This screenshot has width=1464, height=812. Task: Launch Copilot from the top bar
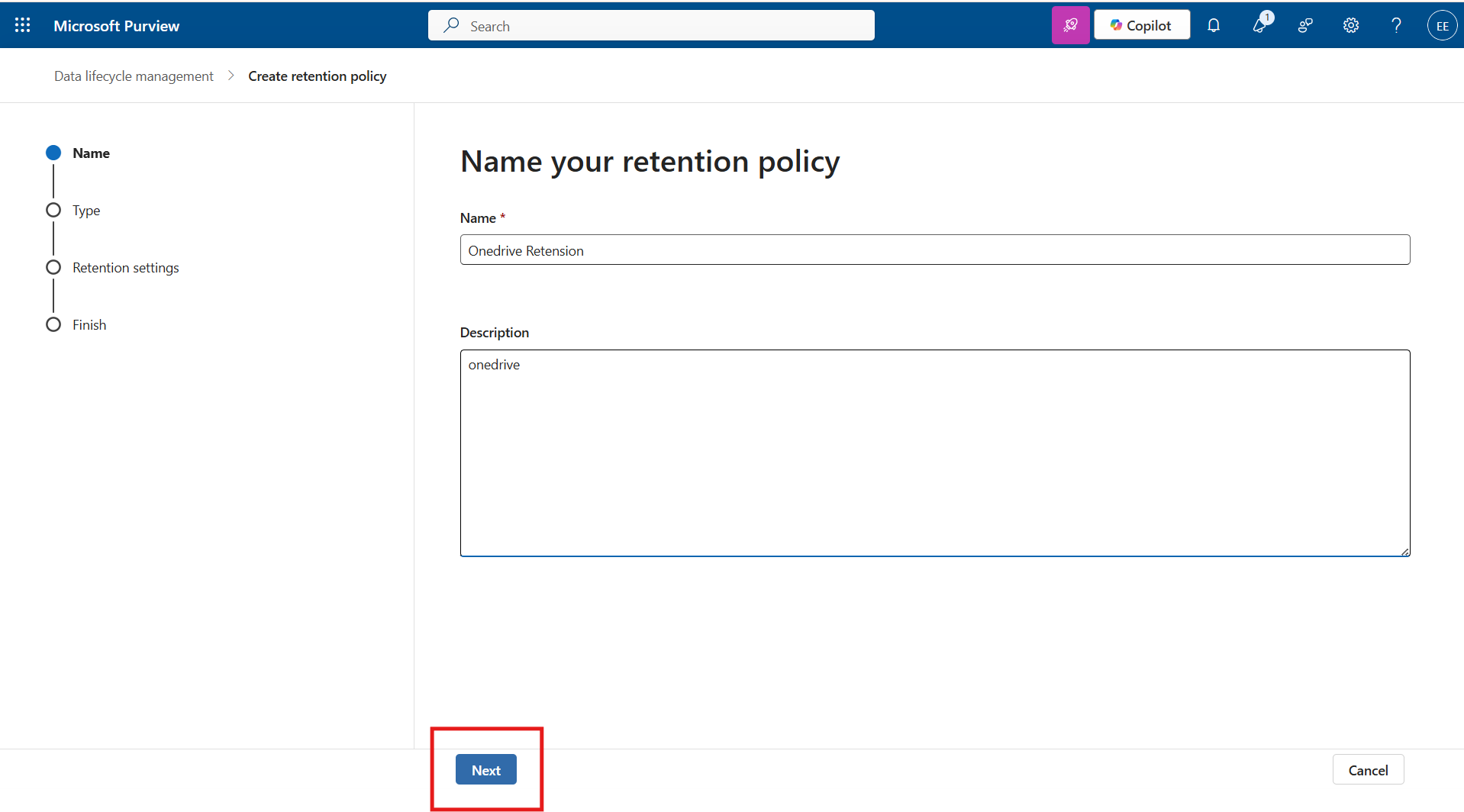1141,24
